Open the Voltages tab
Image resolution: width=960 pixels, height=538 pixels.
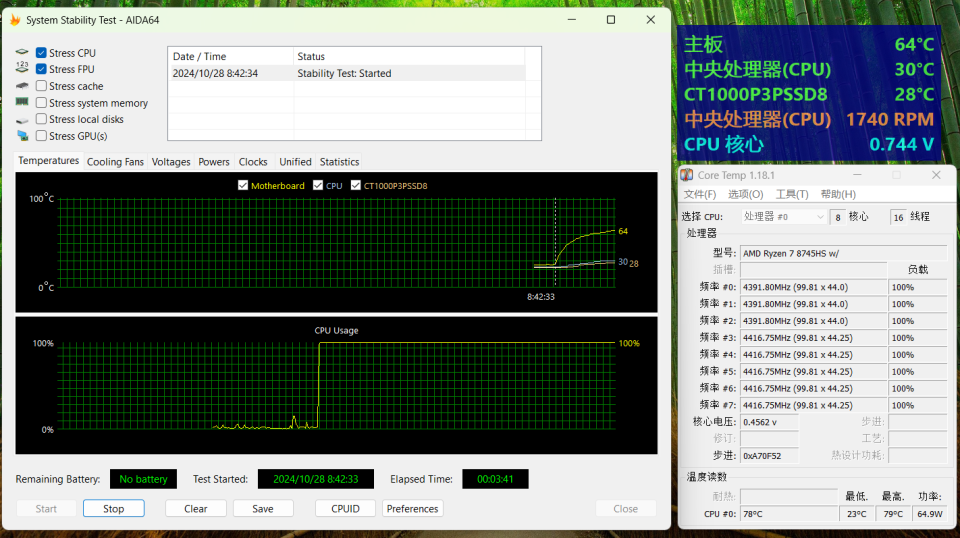171,162
